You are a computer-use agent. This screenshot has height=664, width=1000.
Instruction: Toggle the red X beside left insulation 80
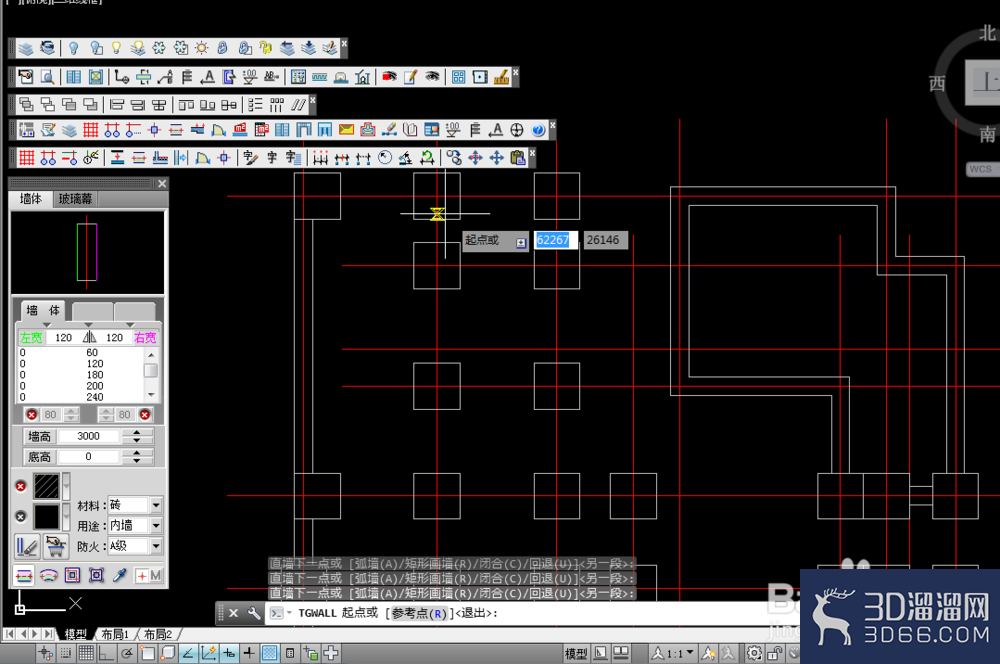[x=31, y=415]
